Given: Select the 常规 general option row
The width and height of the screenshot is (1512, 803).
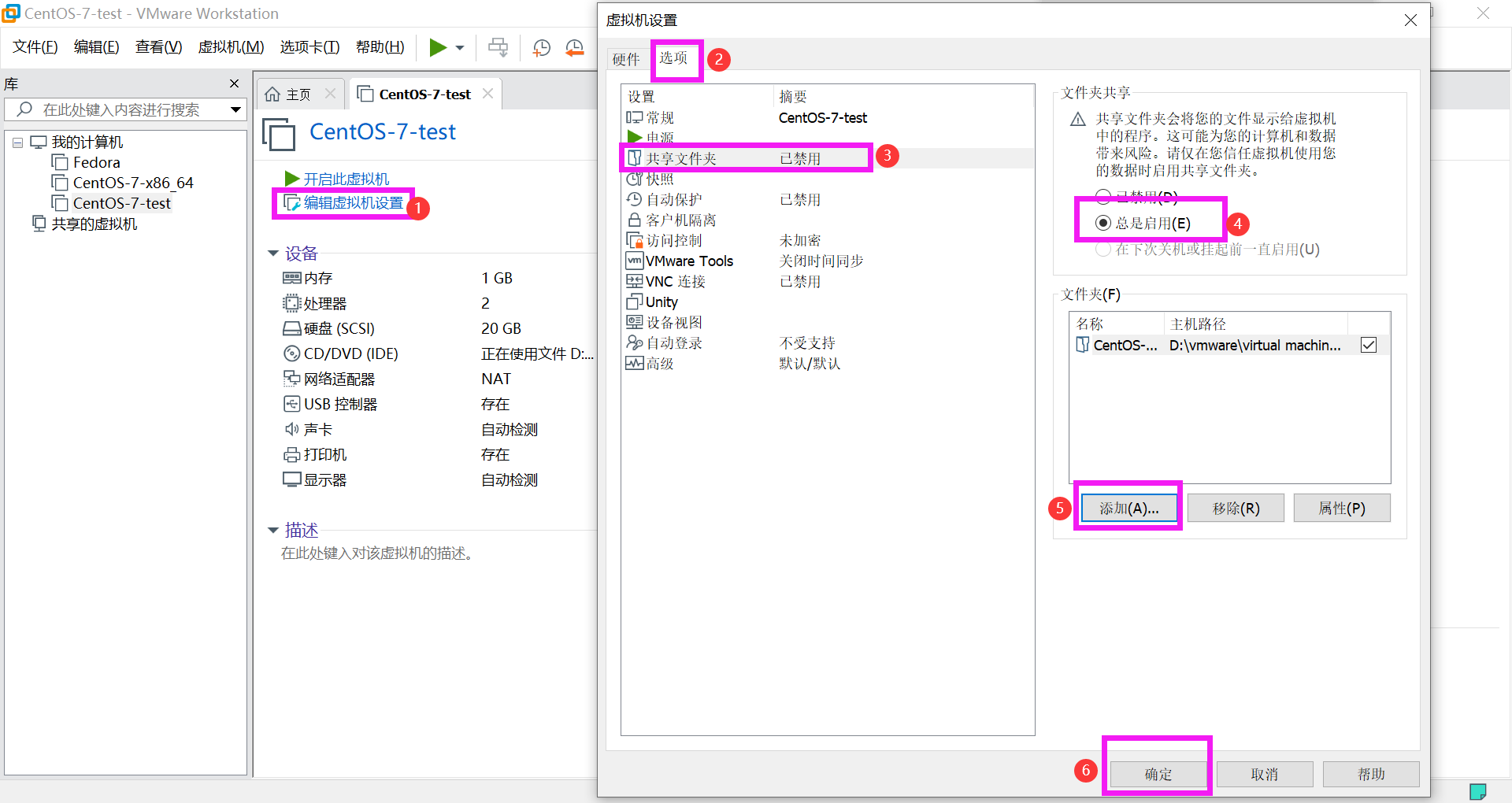Looking at the screenshot, I should pos(827,118).
